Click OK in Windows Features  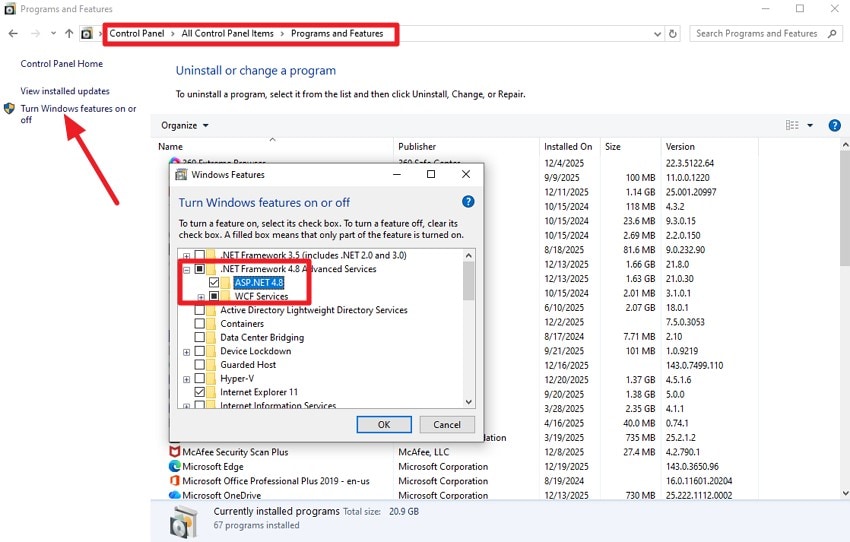coord(384,424)
